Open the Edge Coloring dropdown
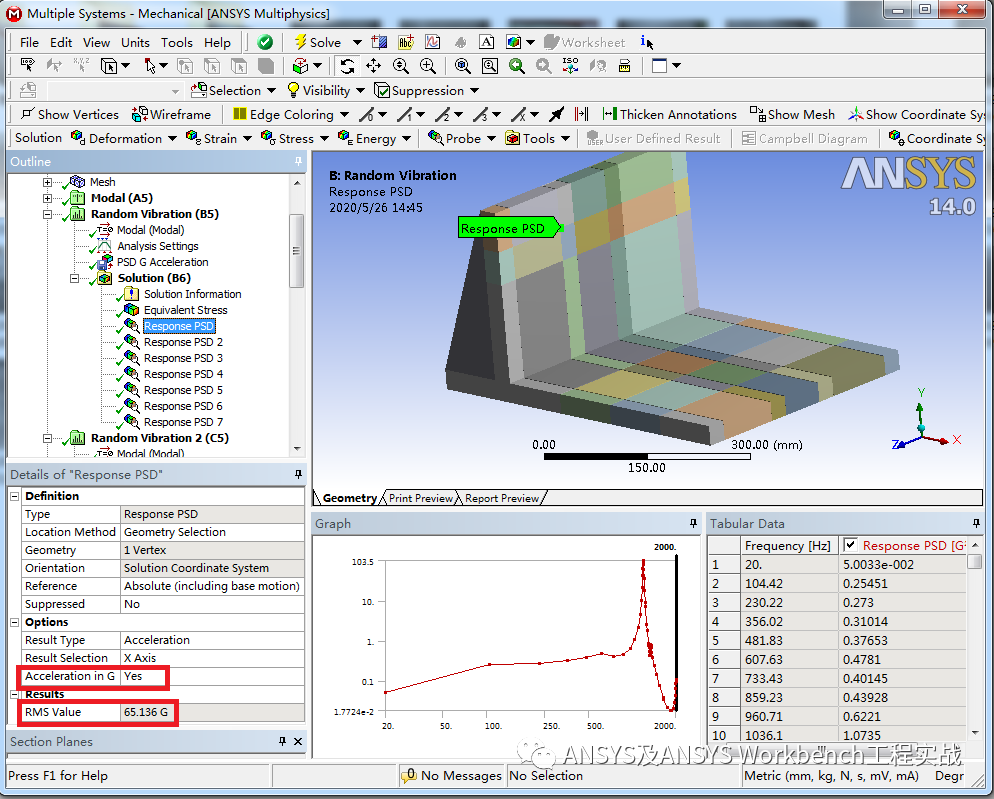Image resolution: width=994 pixels, height=799 pixels. 344,115
